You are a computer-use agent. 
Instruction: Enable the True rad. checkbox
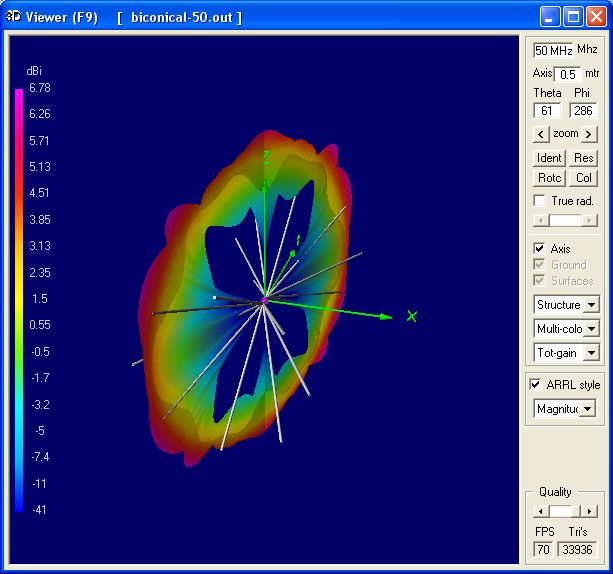(x=540, y=201)
